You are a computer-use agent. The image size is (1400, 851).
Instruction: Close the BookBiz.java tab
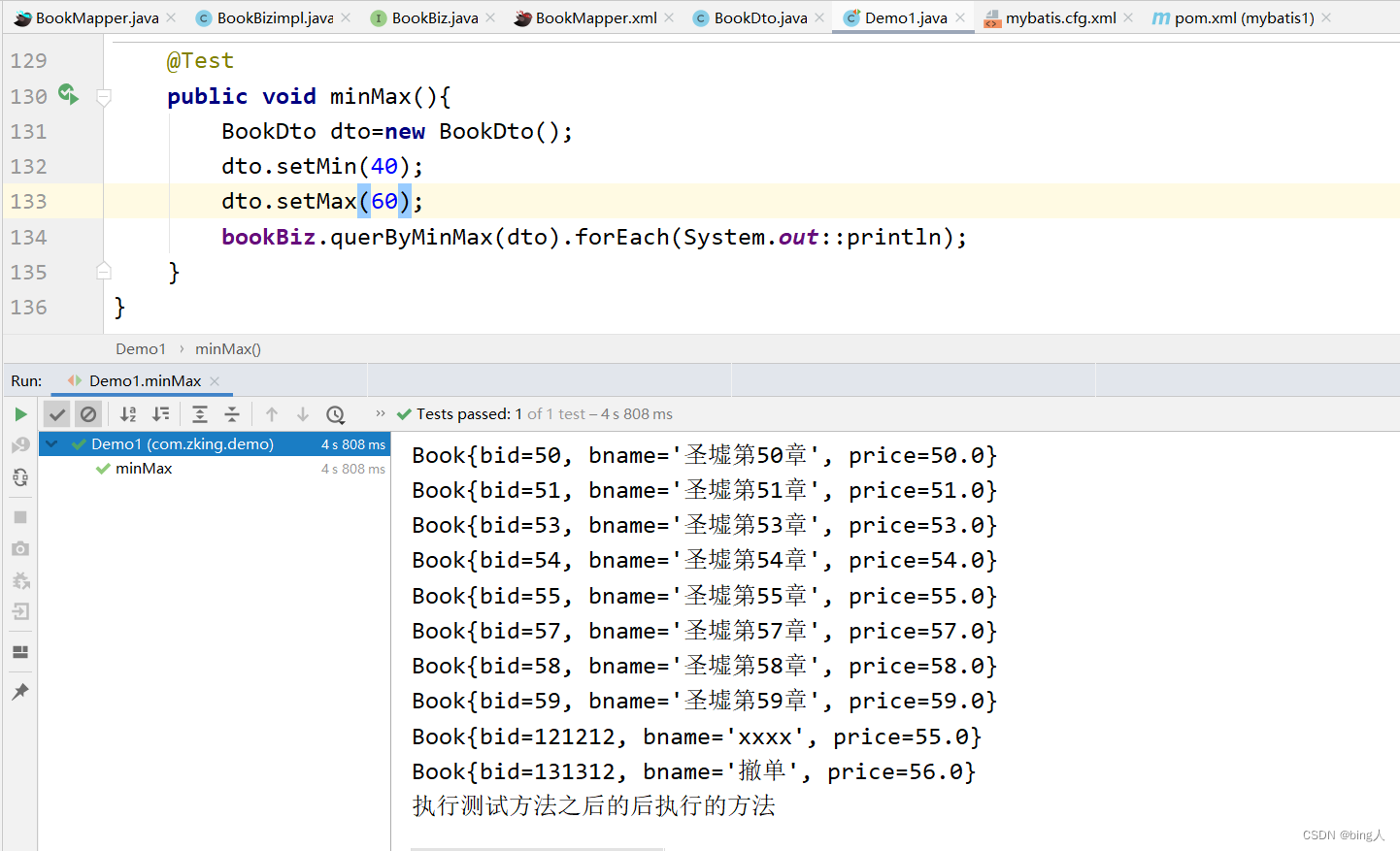point(490,17)
